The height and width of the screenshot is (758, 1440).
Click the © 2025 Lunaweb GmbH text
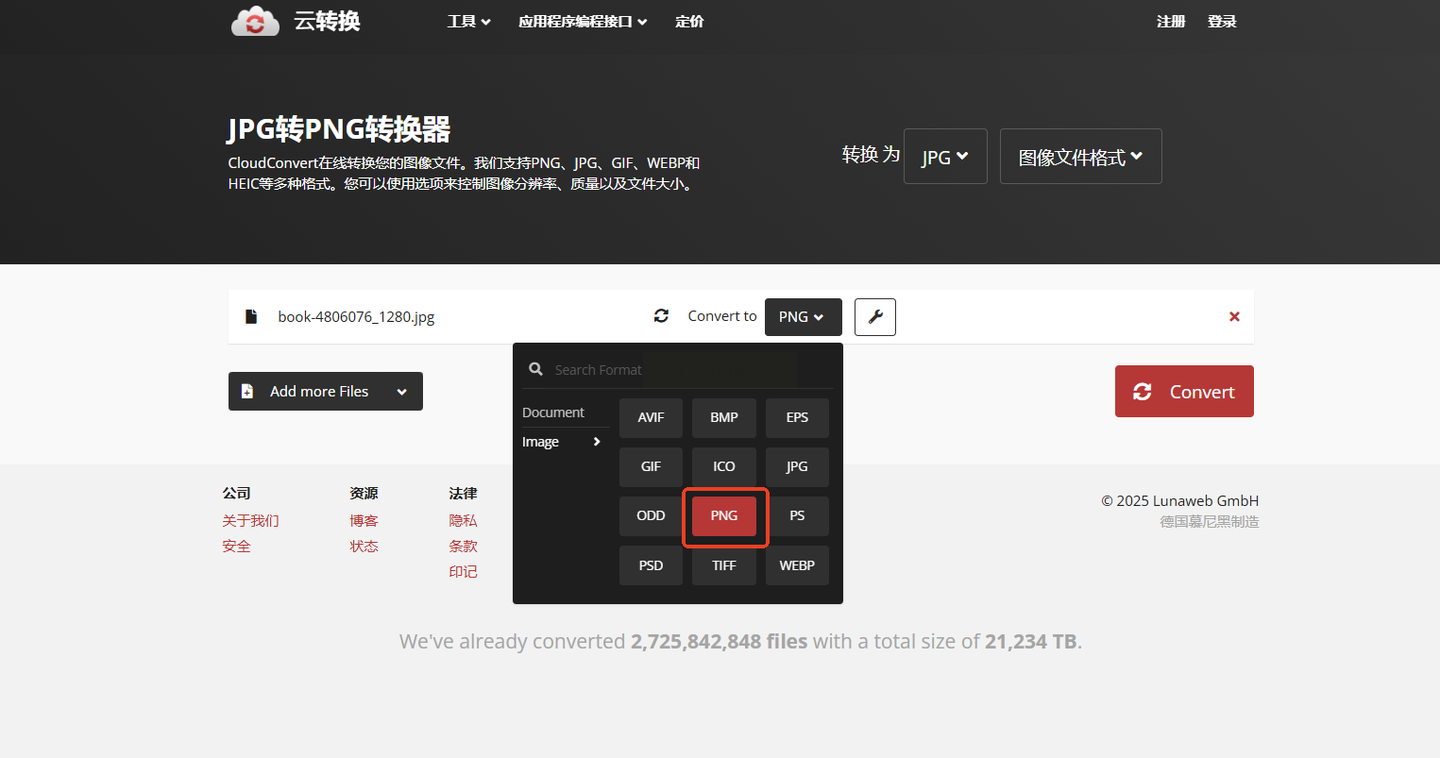(1180, 501)
